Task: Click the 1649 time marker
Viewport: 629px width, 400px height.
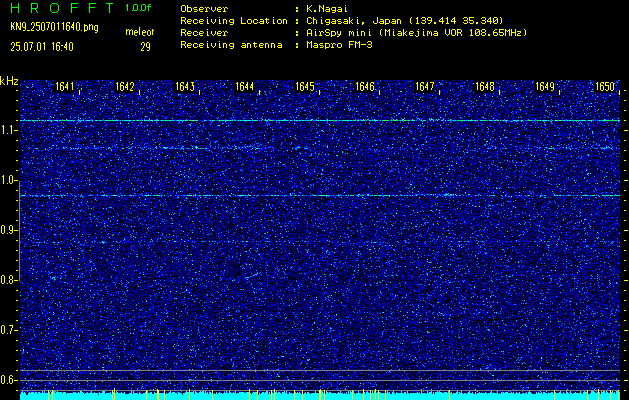Action: [x=545, y=87]
